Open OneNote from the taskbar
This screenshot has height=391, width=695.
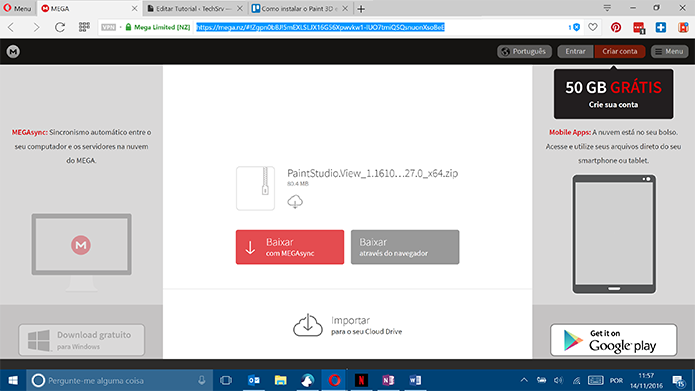pos(388,380)
